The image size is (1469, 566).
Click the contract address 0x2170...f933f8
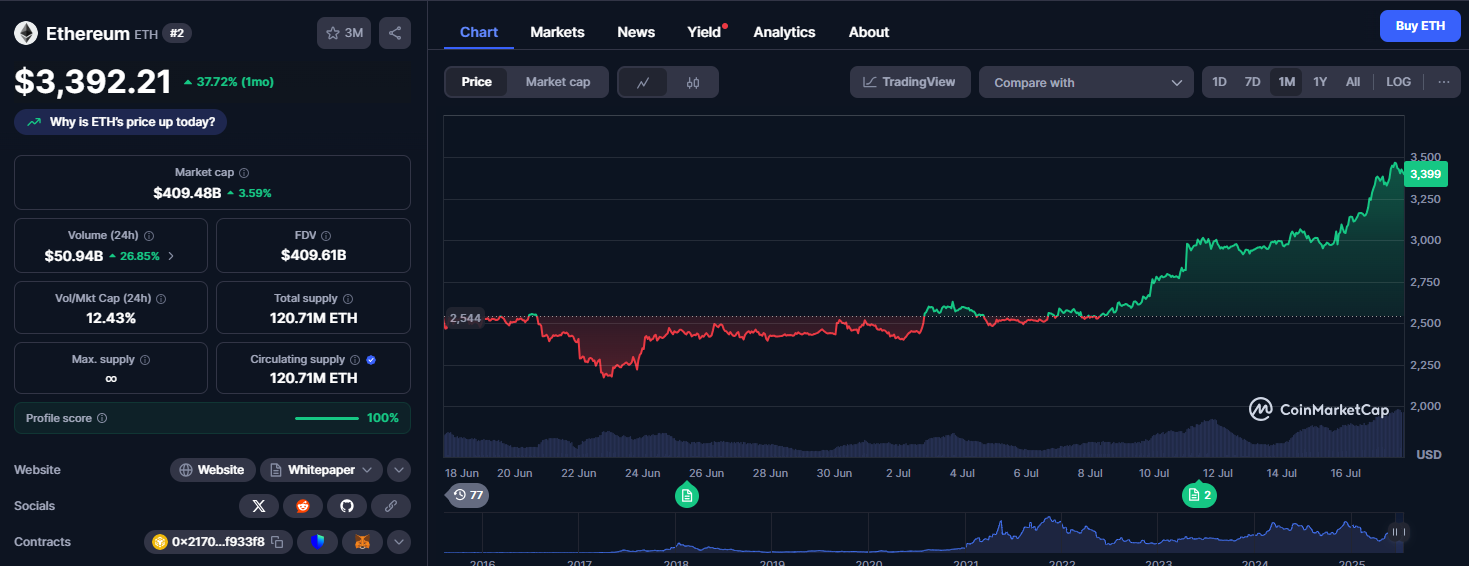pyautogui.click(x=218, y=542)
